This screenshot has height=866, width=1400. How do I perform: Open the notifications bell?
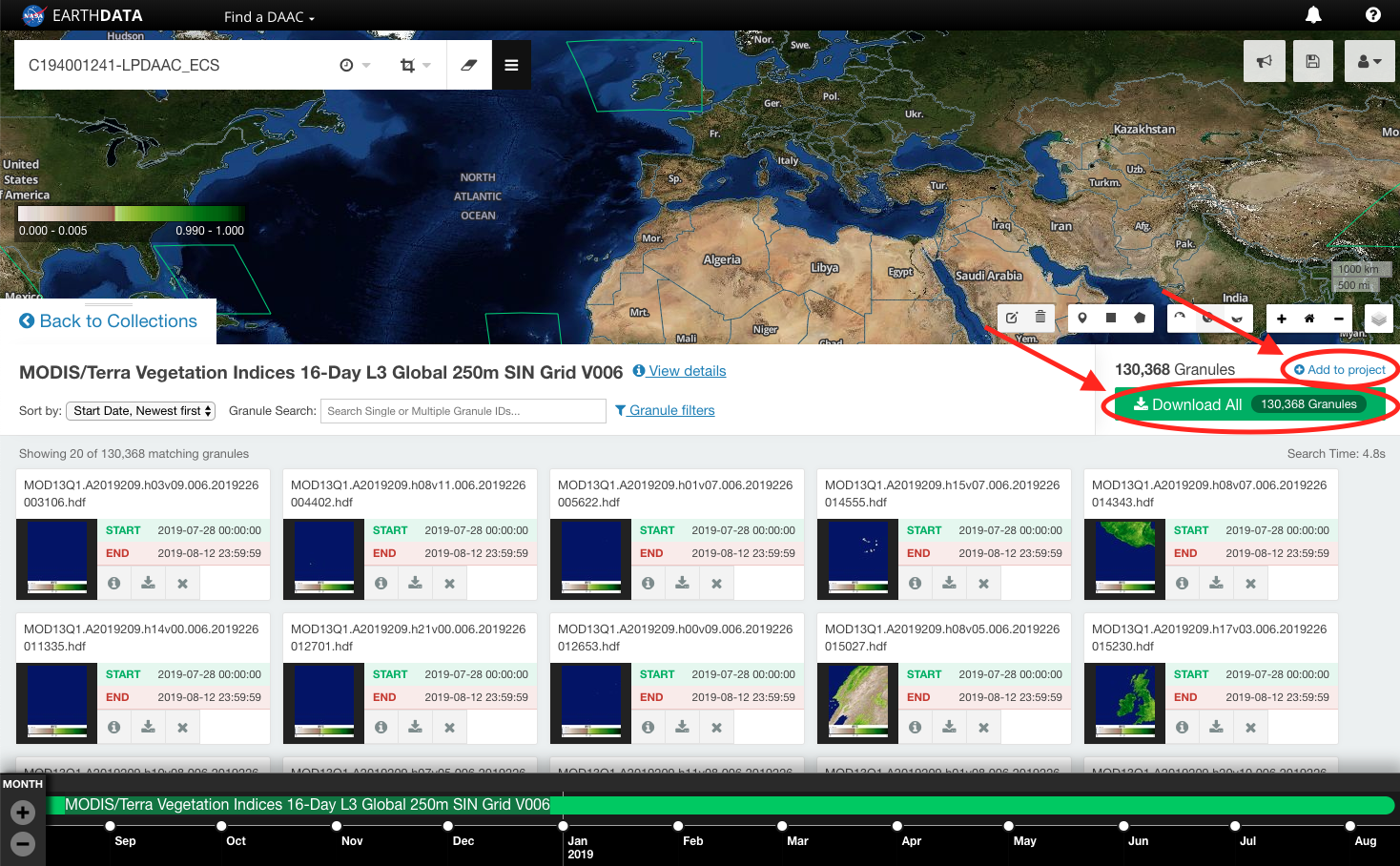(1313, 14)
